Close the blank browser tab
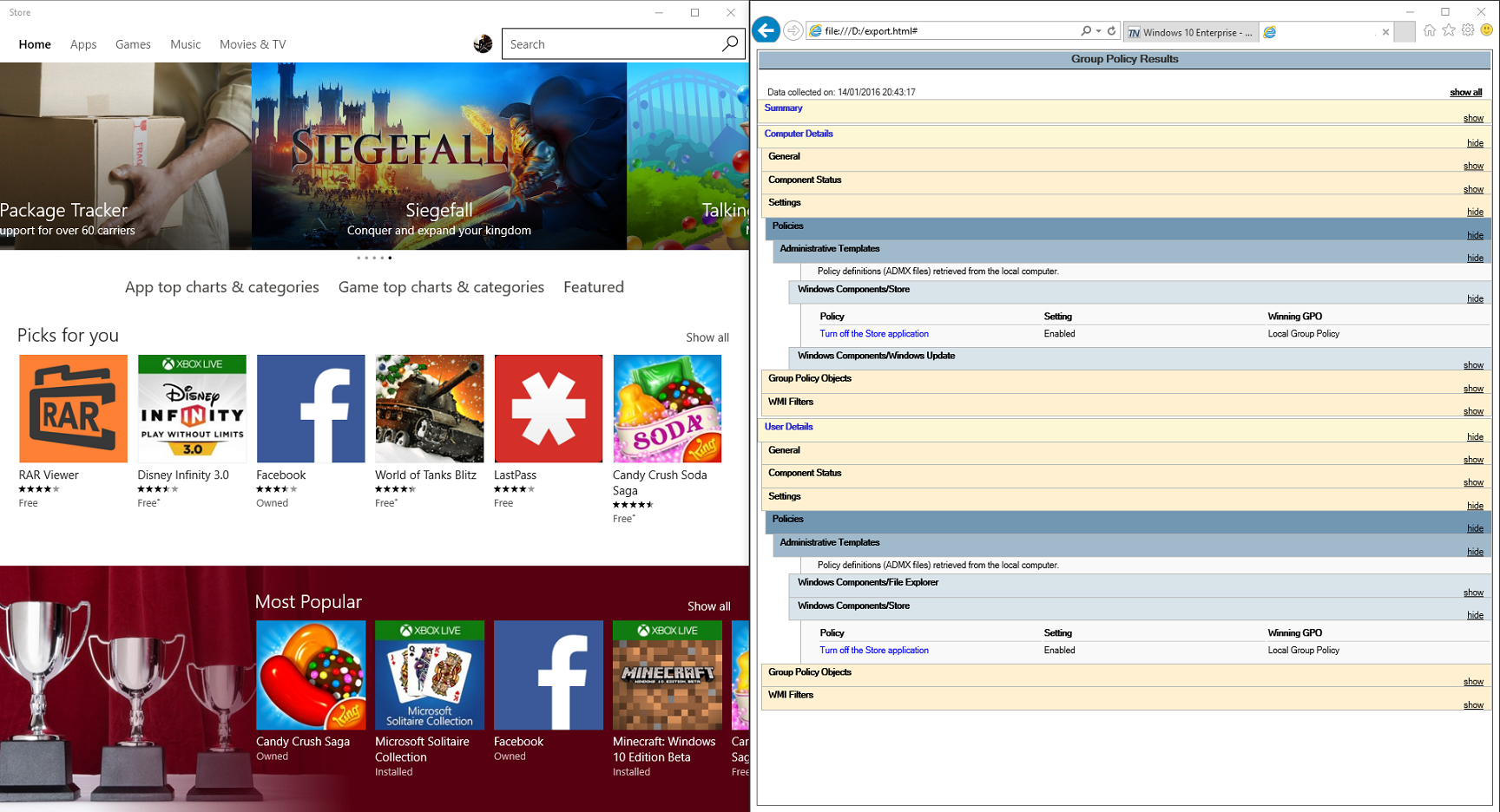 1385,32
